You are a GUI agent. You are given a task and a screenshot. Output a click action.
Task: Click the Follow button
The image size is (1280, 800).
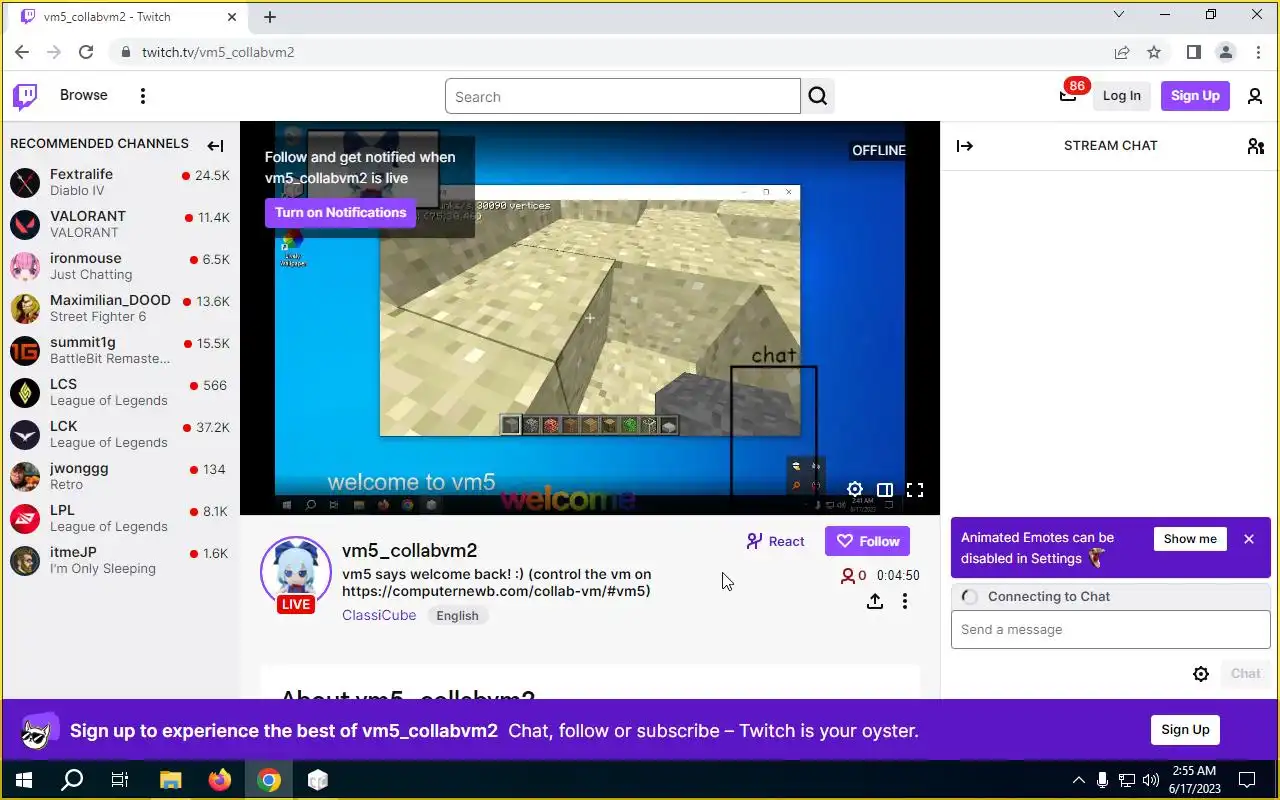pyautogui.click(x=867, y=541)
